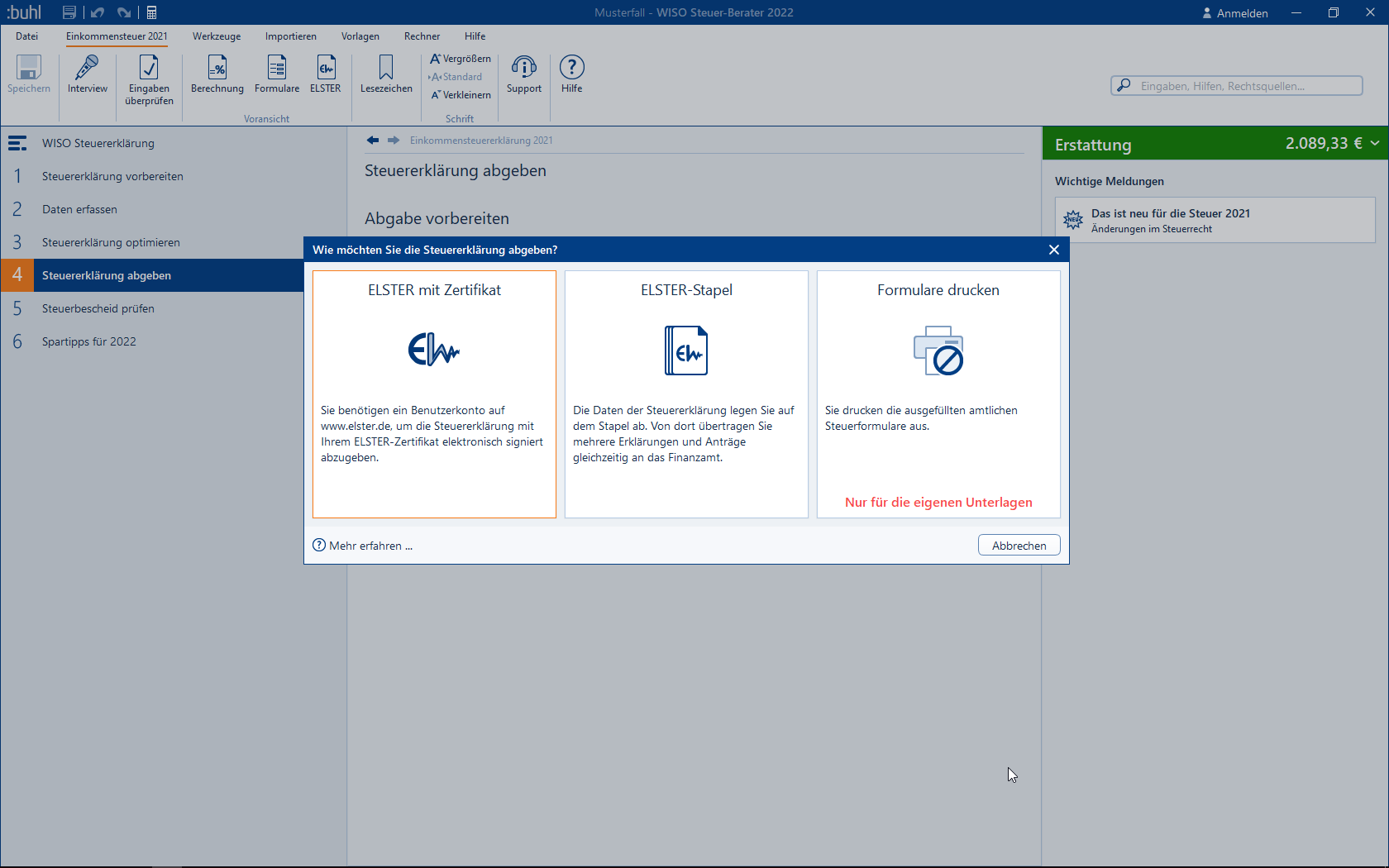Open Das ist neu für die Steuer 2021 message
Screen dimensions: 1389x868
(x=1215, y=220)
